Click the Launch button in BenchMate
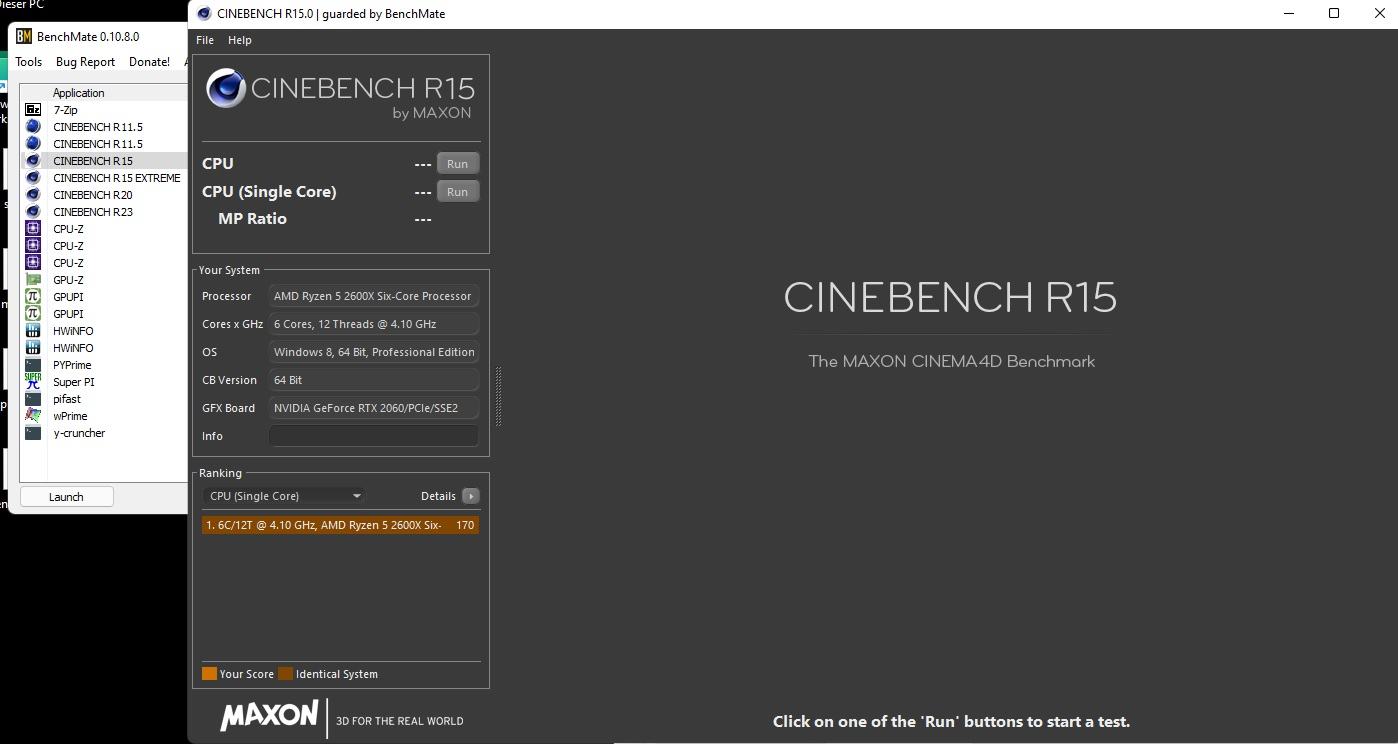The image size is (1398, 744). [67, 497]
